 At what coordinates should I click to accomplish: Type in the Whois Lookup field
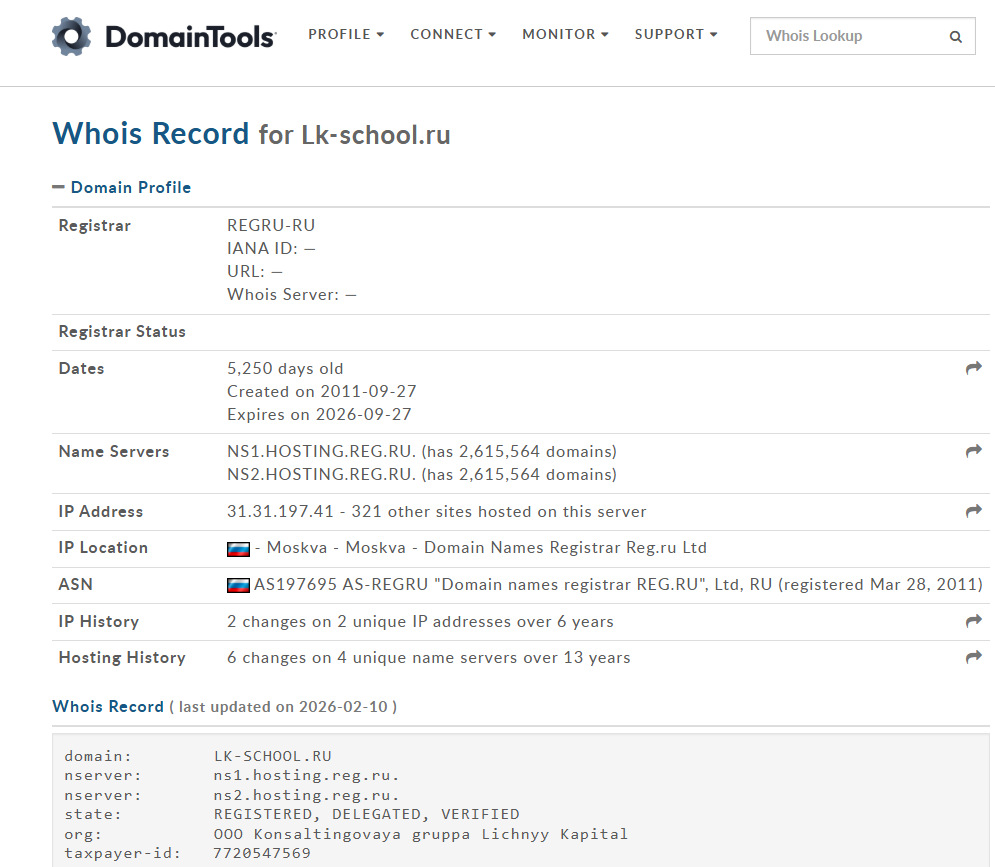(845, 36)
